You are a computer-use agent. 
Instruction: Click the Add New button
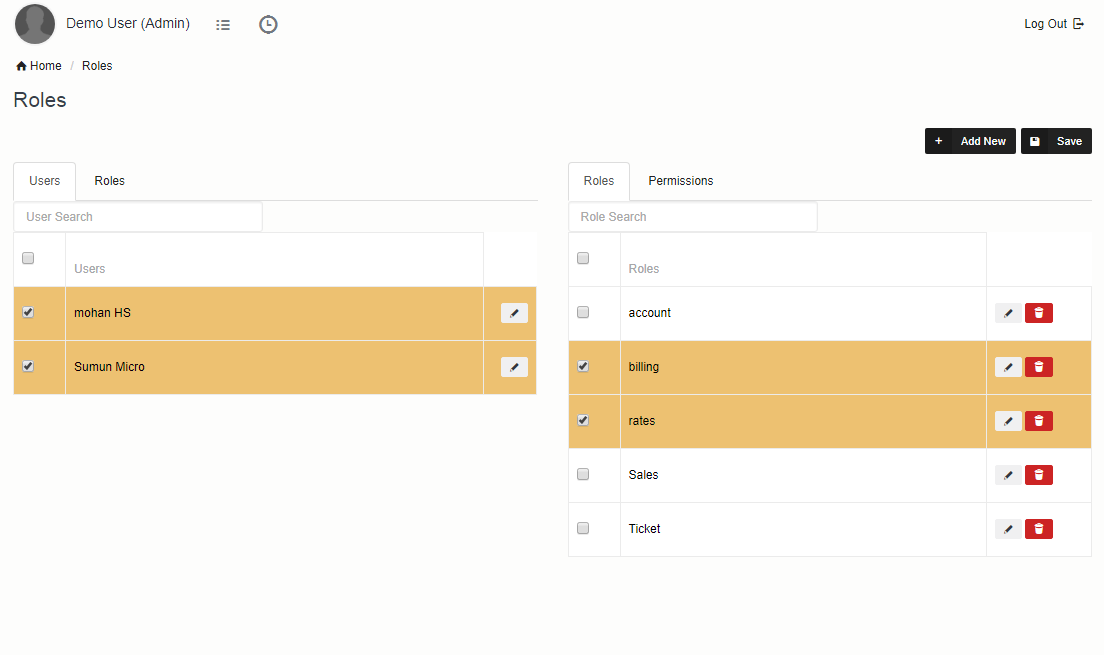pos(970,141)
